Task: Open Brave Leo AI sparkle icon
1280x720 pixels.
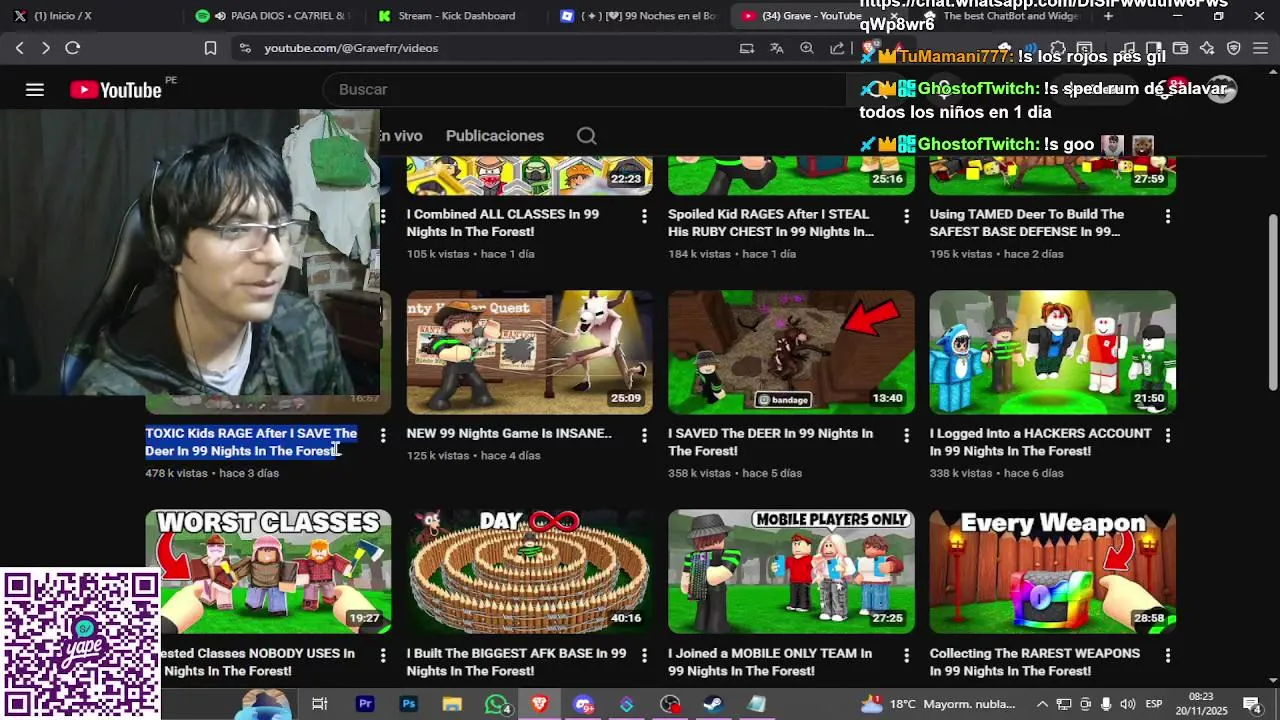Action: pos(1207,48)
